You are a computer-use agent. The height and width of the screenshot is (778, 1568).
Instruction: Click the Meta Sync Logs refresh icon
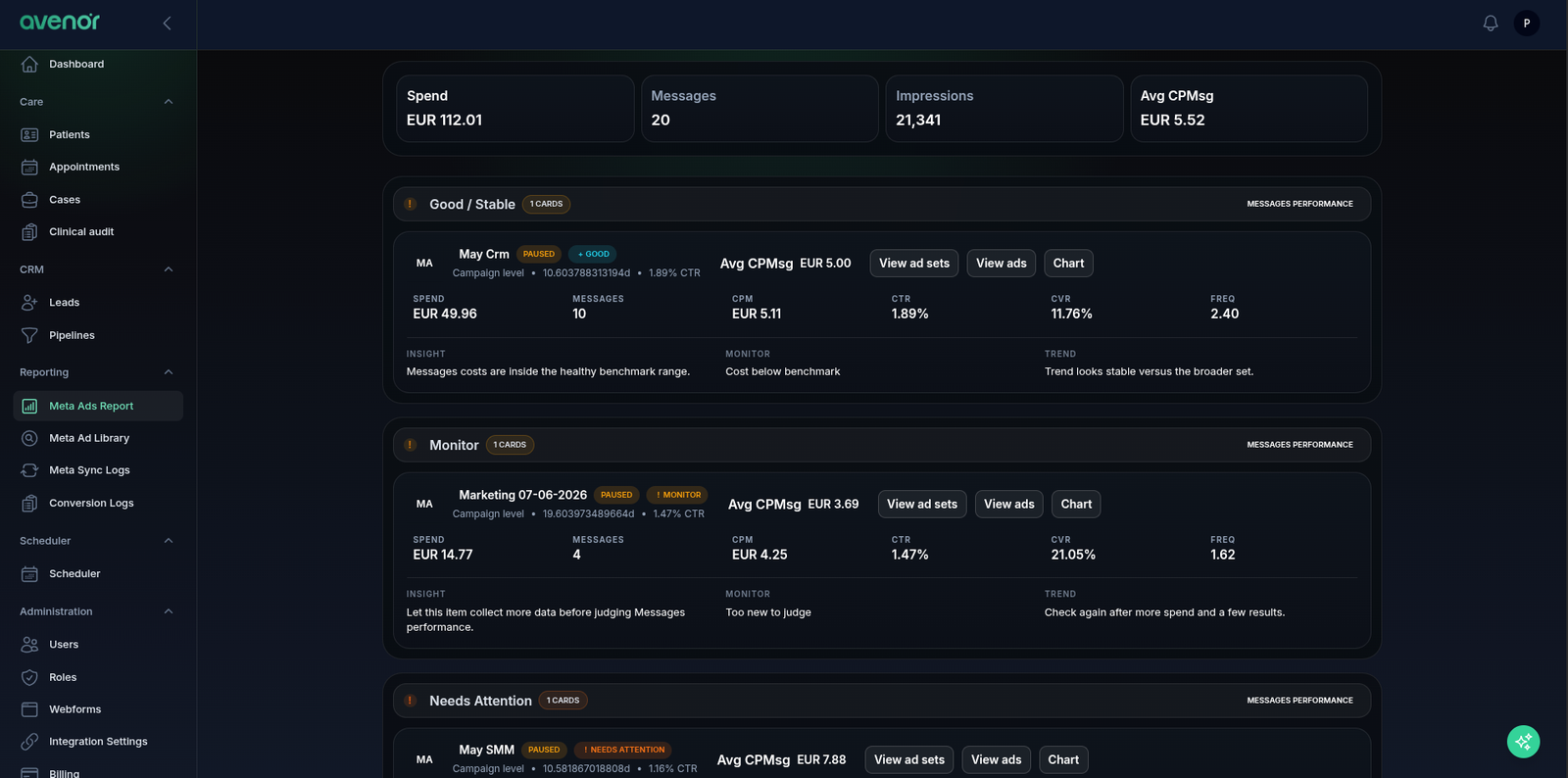coord(29,470)
